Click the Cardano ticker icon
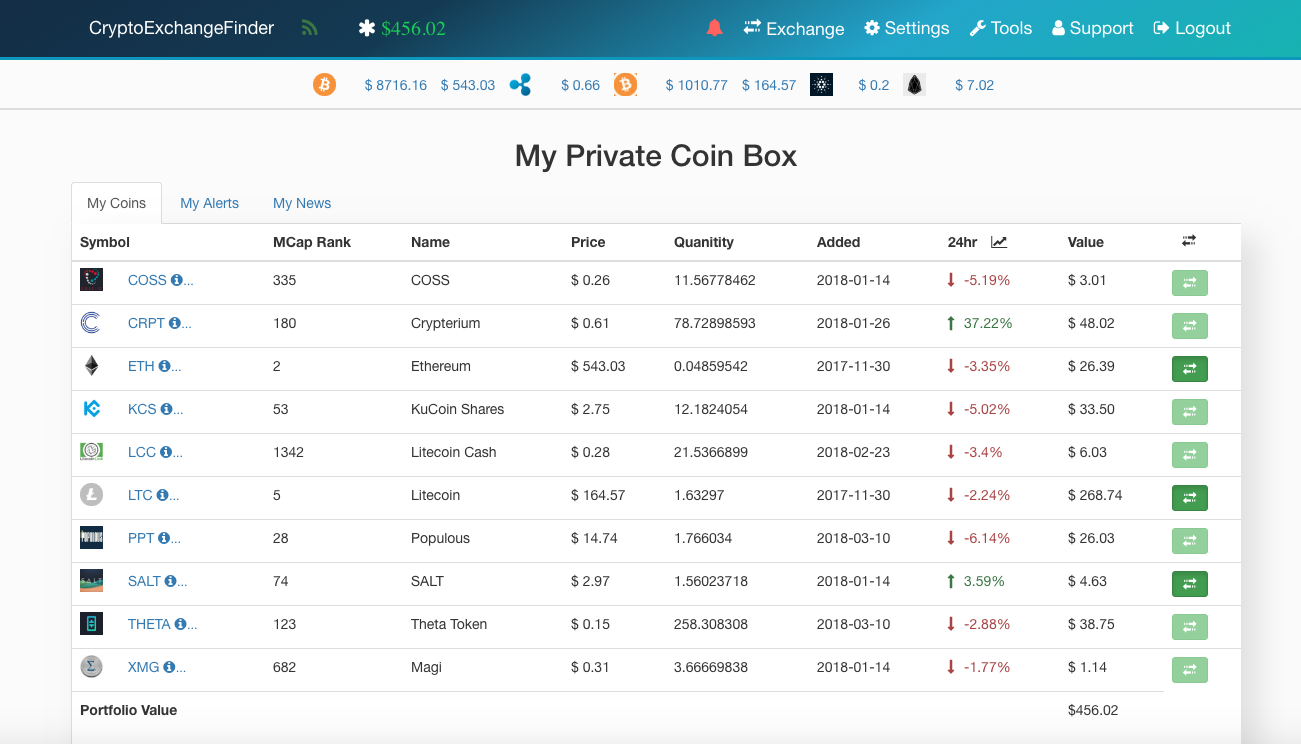The image size is (1301, 744). (x=821, y=85)
